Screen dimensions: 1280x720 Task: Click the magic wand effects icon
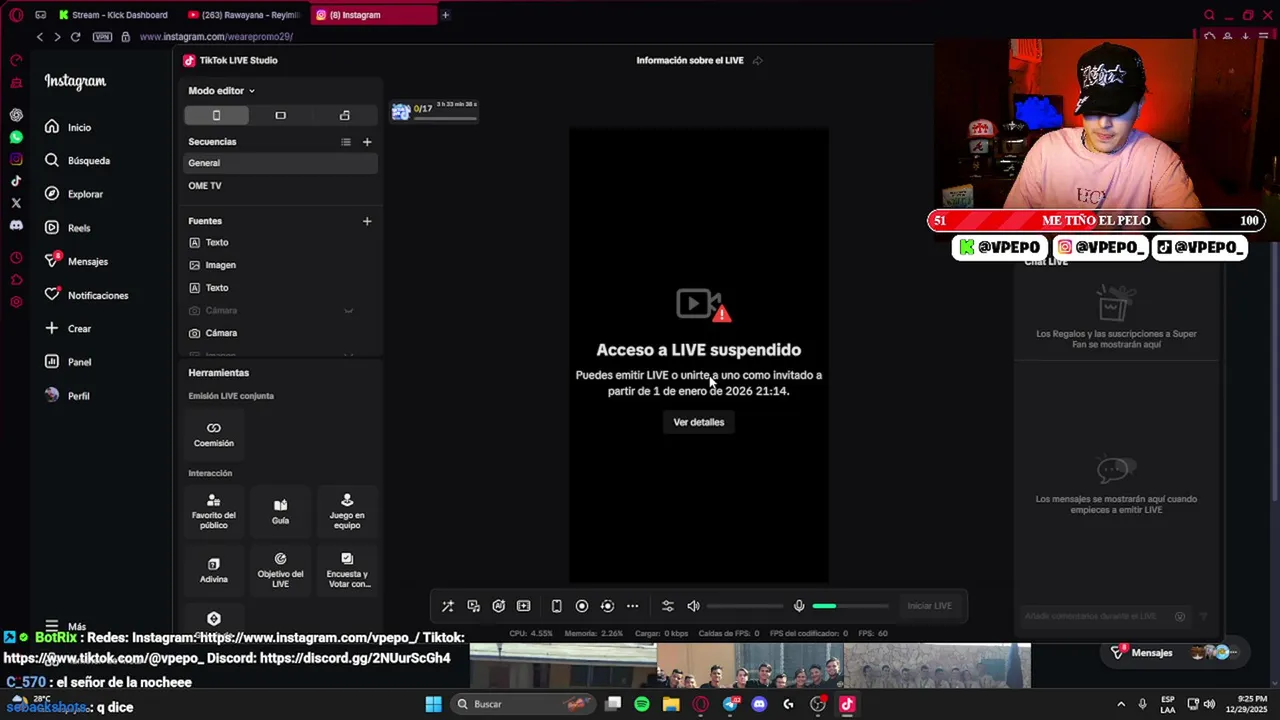(x=448, y=606)
